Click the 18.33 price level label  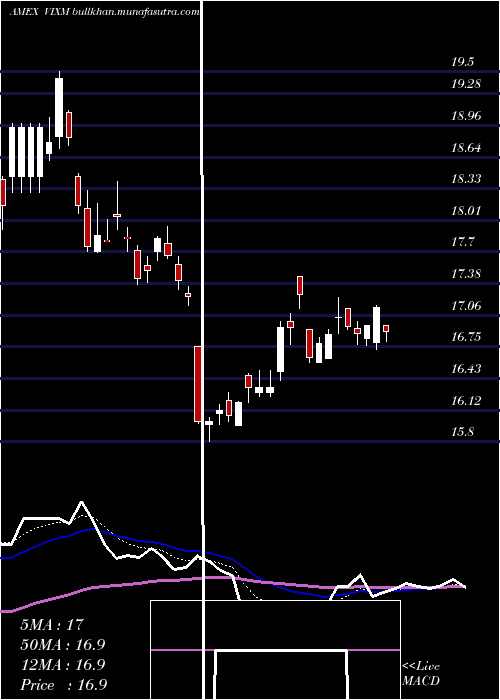466,179
